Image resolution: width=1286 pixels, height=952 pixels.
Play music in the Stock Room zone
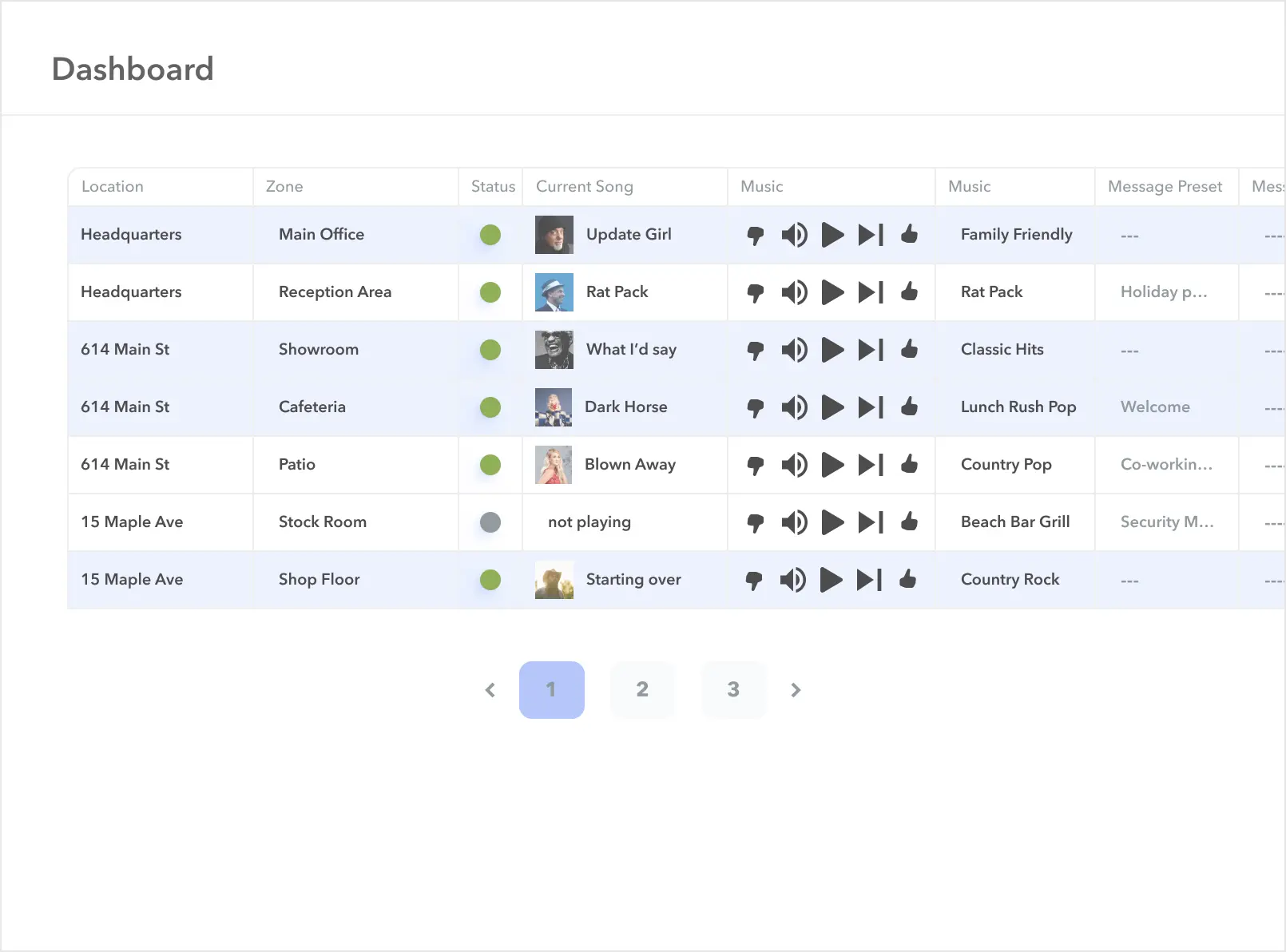[832, 522]
